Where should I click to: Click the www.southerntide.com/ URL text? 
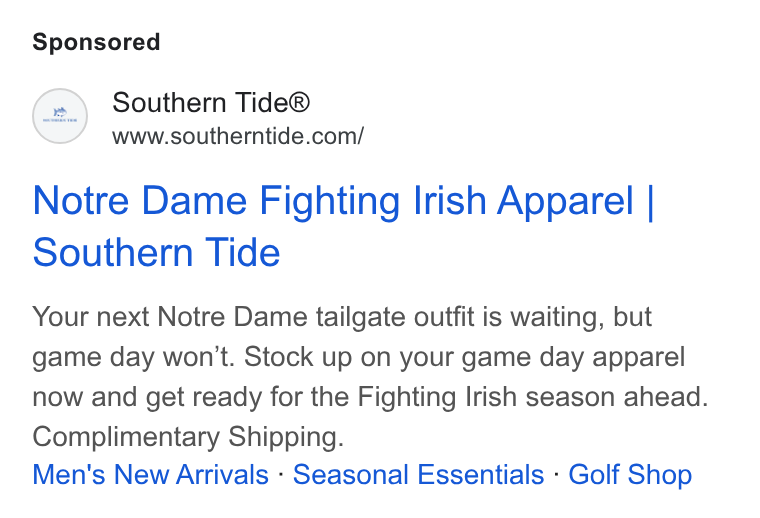[x=238, y=136]
